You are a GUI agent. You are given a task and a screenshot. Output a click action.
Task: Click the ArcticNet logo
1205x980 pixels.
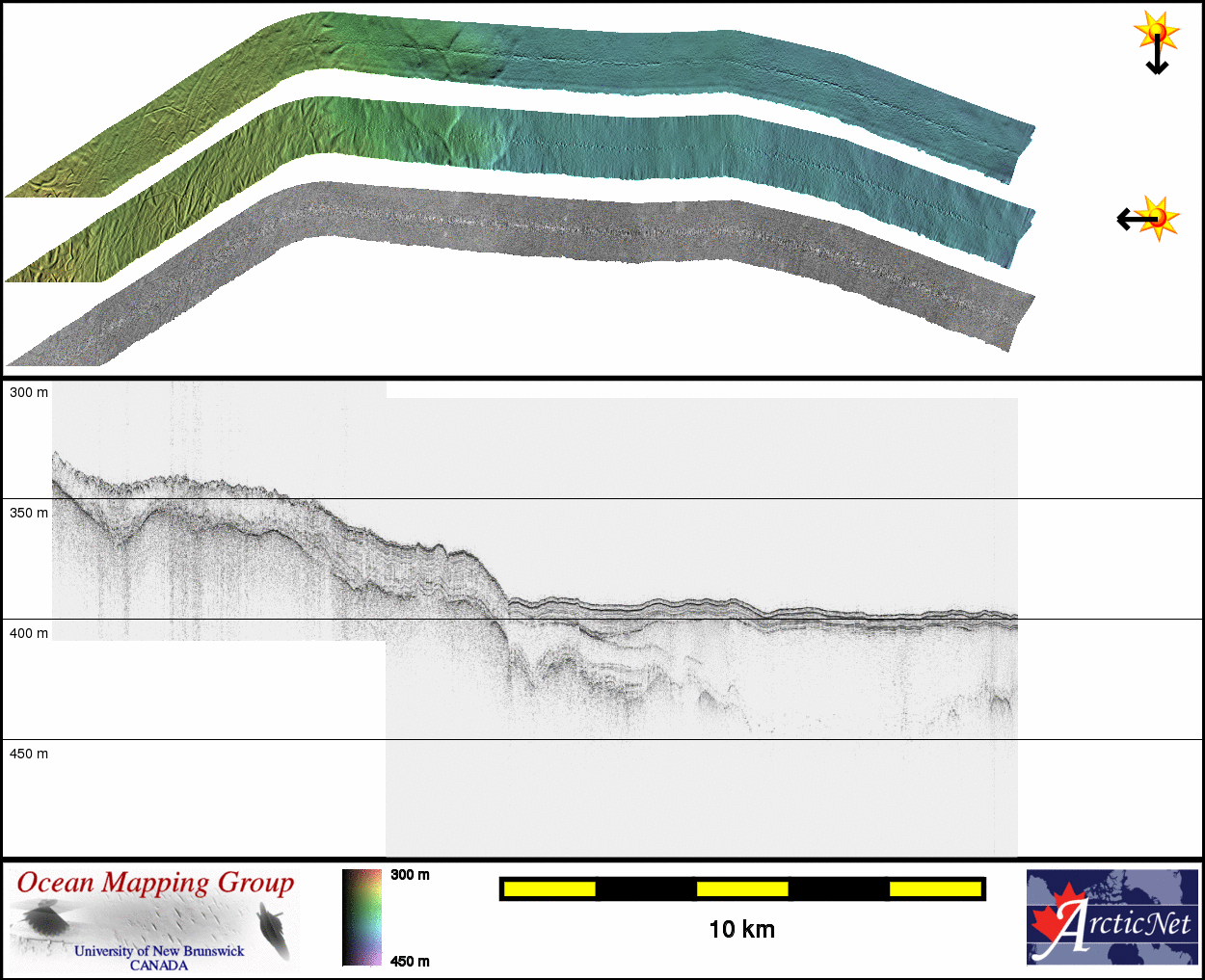(x=1111, y=917)
